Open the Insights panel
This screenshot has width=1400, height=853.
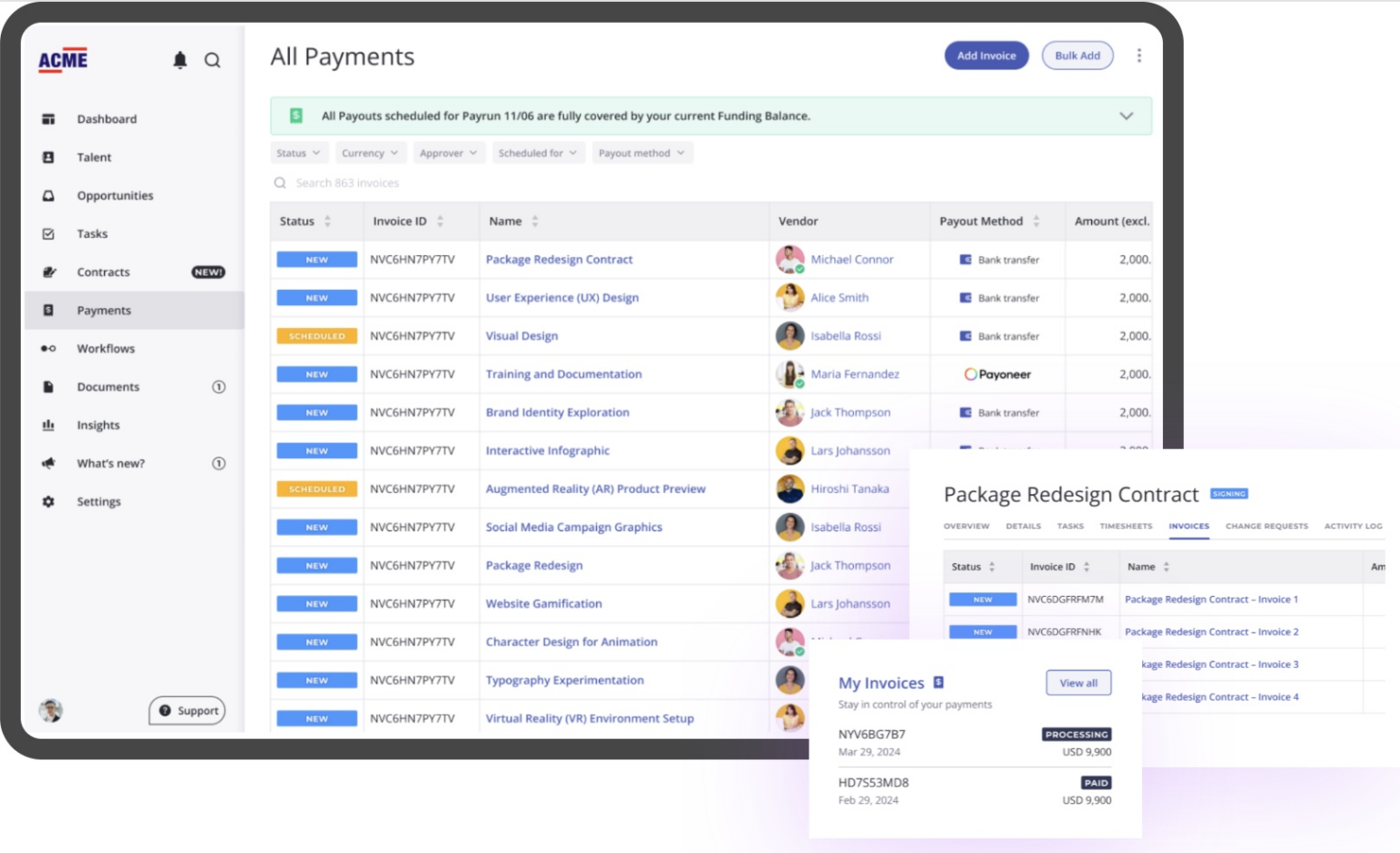(98, 425)
